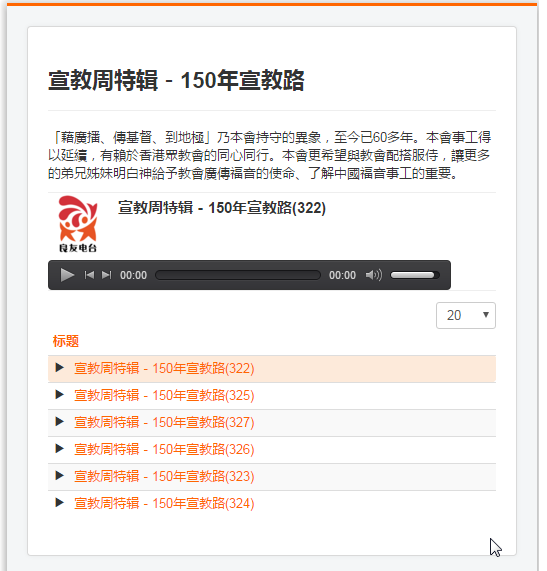Sort list by the 标题 column header
The height and width of the screenshot is (571, 547).
pyautogui.click(x=66, y=341)
